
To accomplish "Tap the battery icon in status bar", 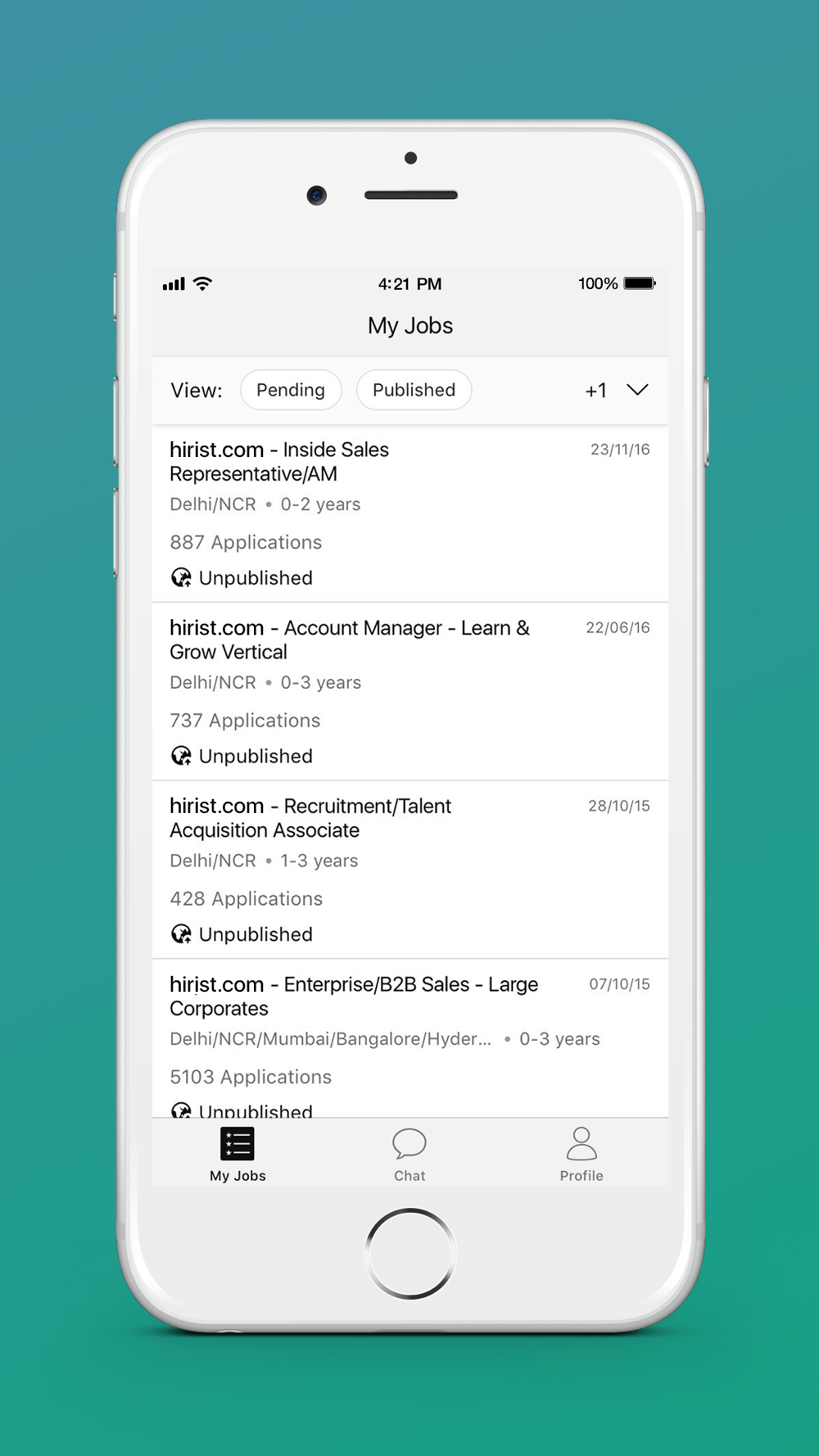I will pyautogui.click(x=640, y=283).
